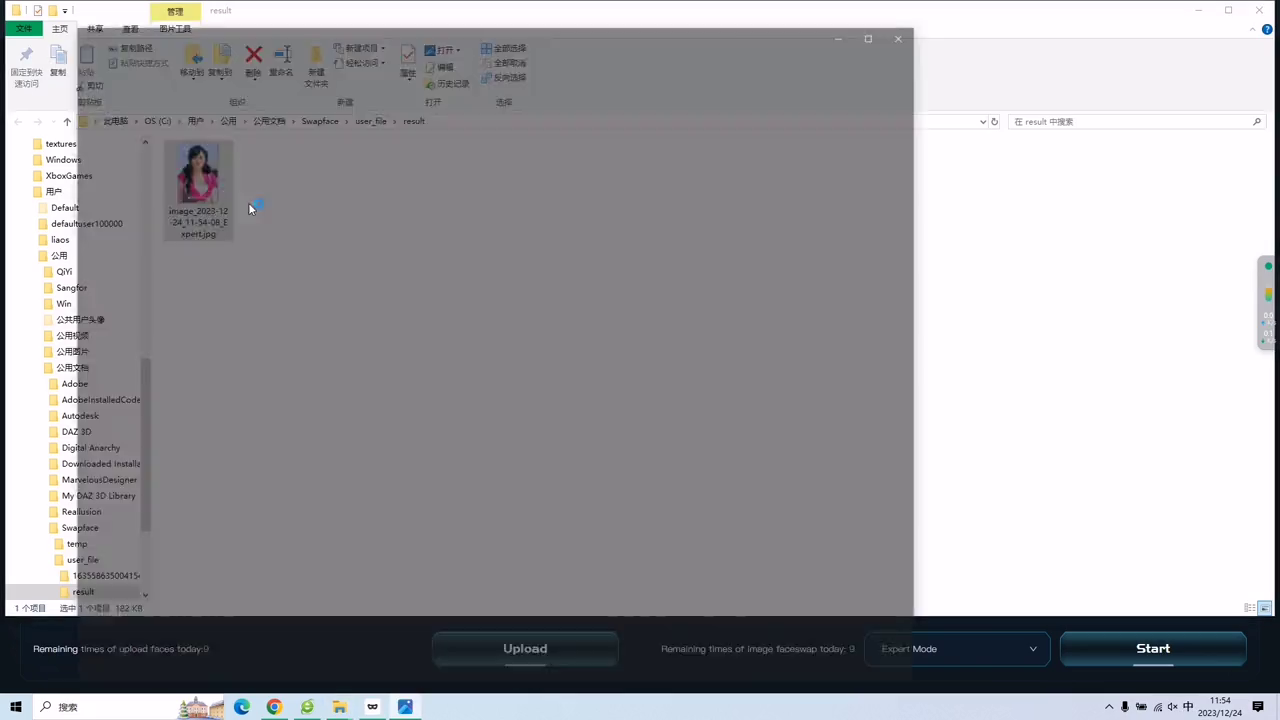This screenshot has height=720, width=1280.
Task: Click the help question mark icon
Action: pyautogui.click(x=1267, y=30)
